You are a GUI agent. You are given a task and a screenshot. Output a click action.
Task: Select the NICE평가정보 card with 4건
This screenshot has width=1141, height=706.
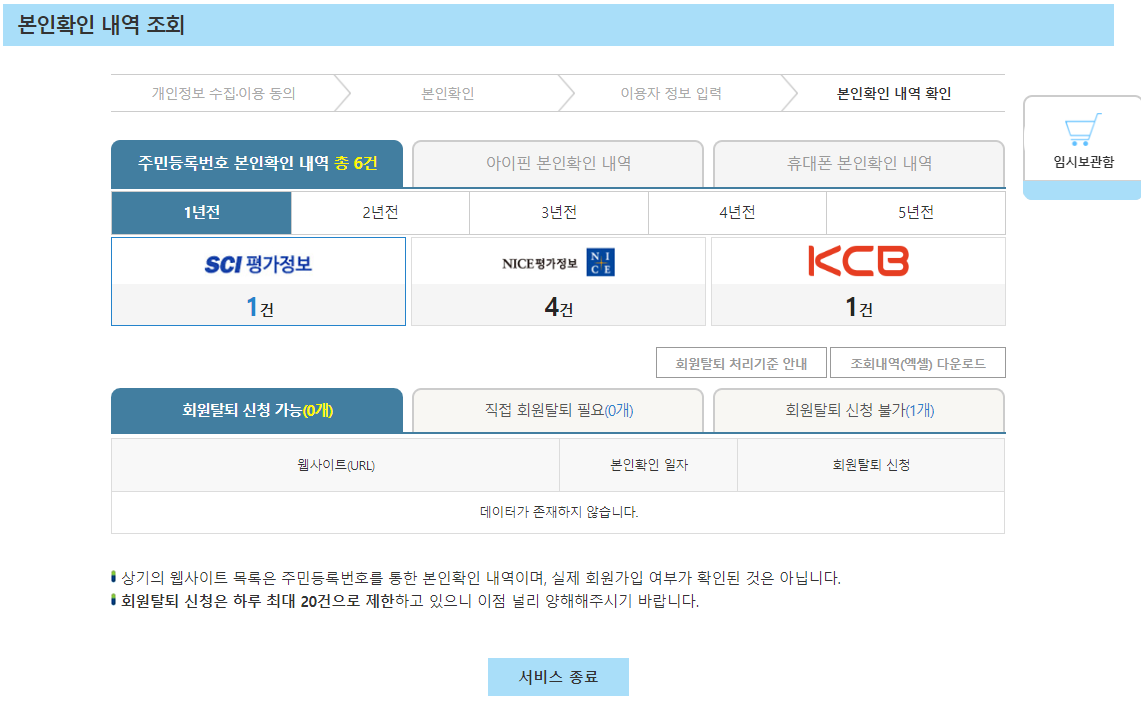558,281
